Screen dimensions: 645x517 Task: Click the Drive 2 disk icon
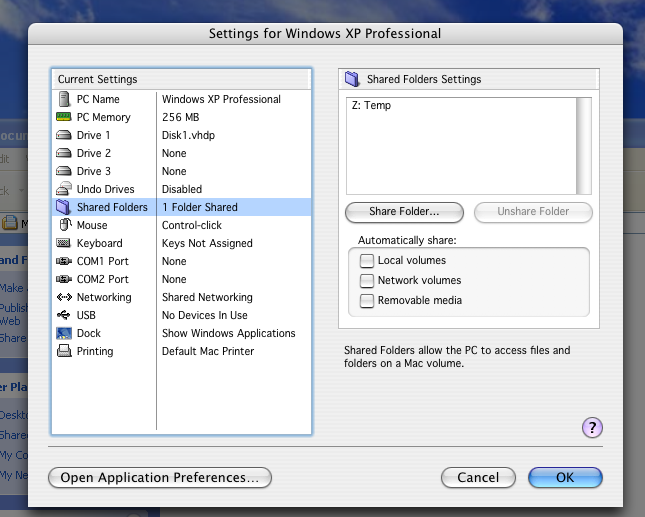pyautogui.click(x=64, y=153)
